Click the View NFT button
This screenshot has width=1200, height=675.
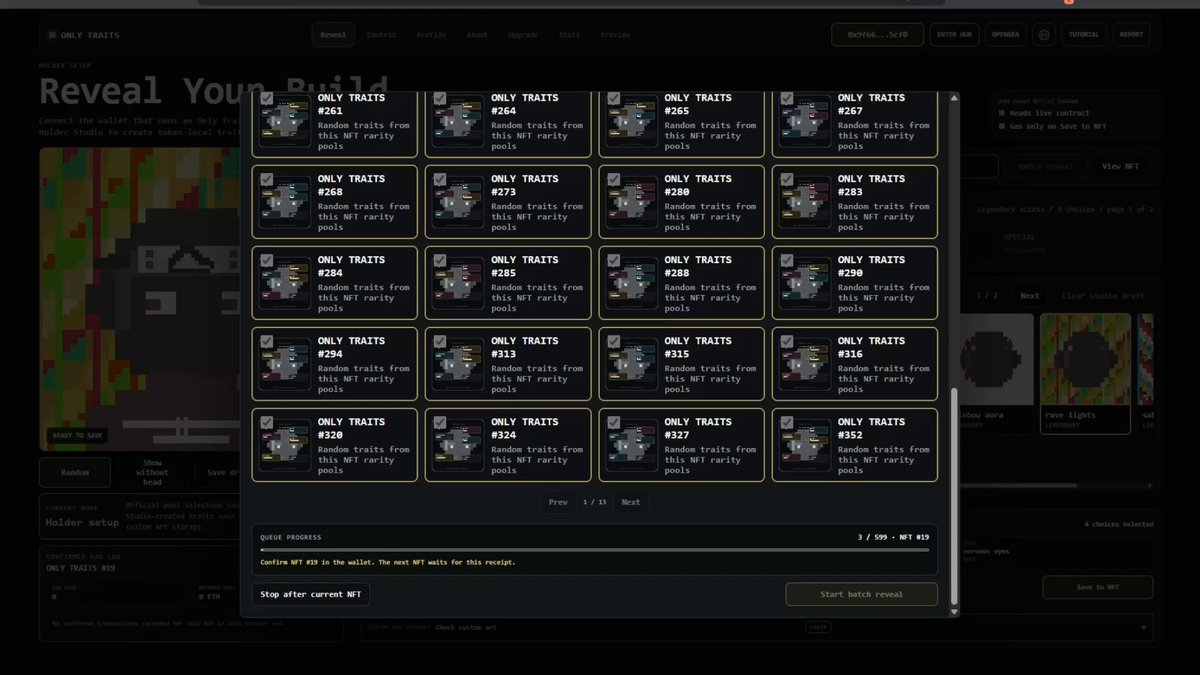click(x=1119, y=166)
